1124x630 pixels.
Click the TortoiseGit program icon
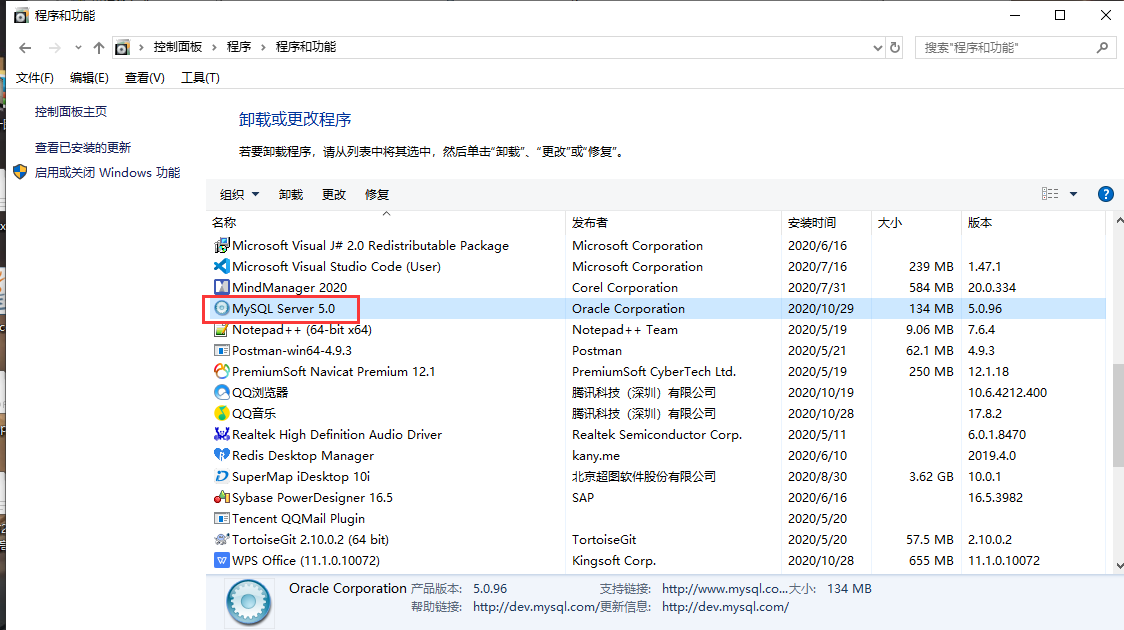pyautogui.click(x=222, y=539)
